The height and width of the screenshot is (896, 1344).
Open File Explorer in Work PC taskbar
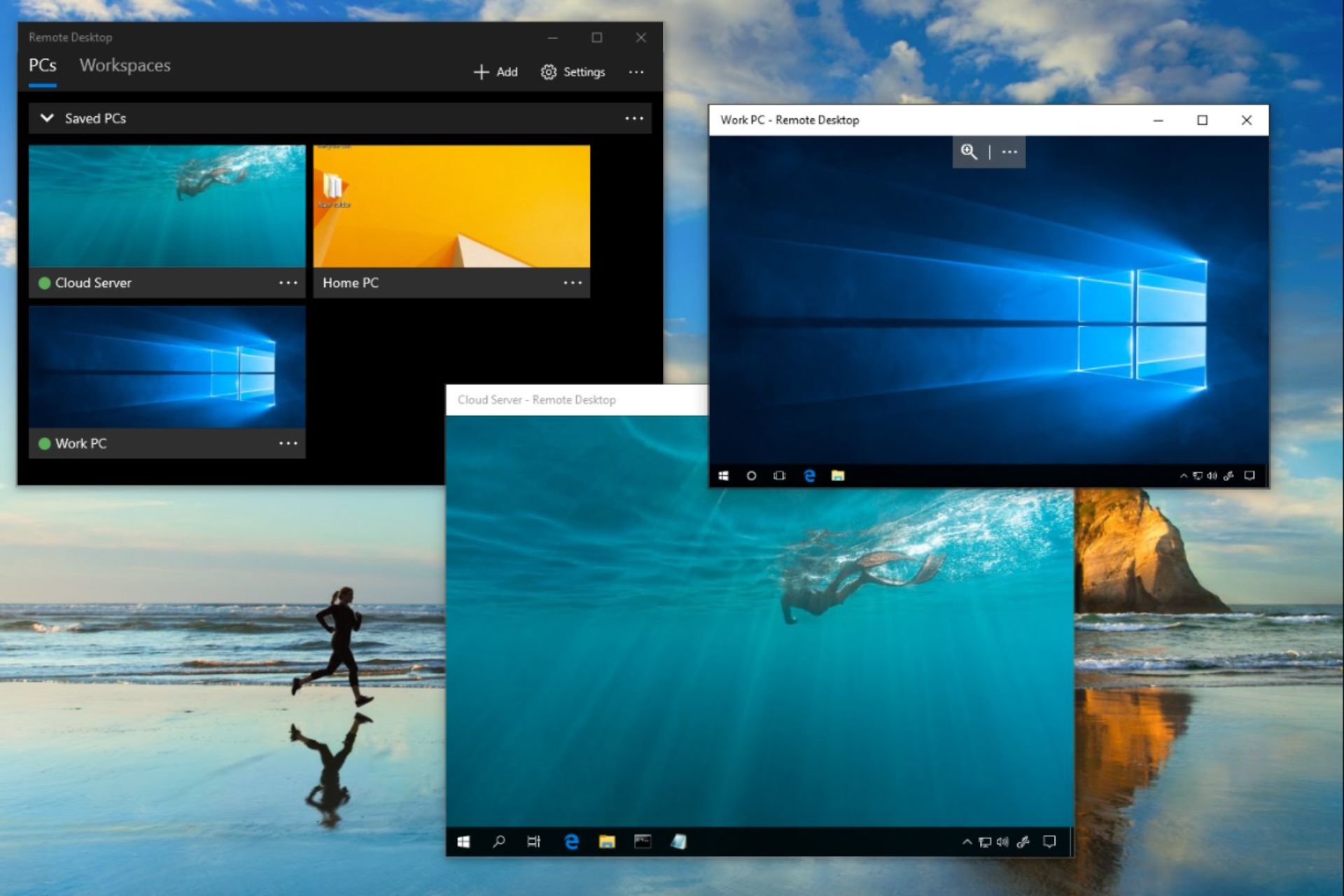838,476
